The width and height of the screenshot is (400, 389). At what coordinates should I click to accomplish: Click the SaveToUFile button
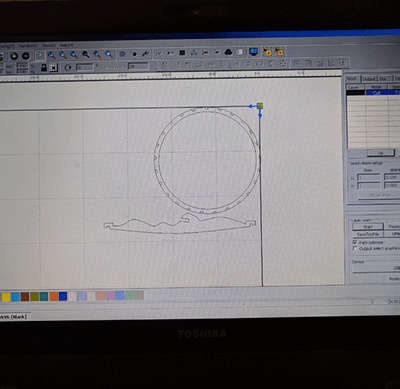(x=368, y=234)
